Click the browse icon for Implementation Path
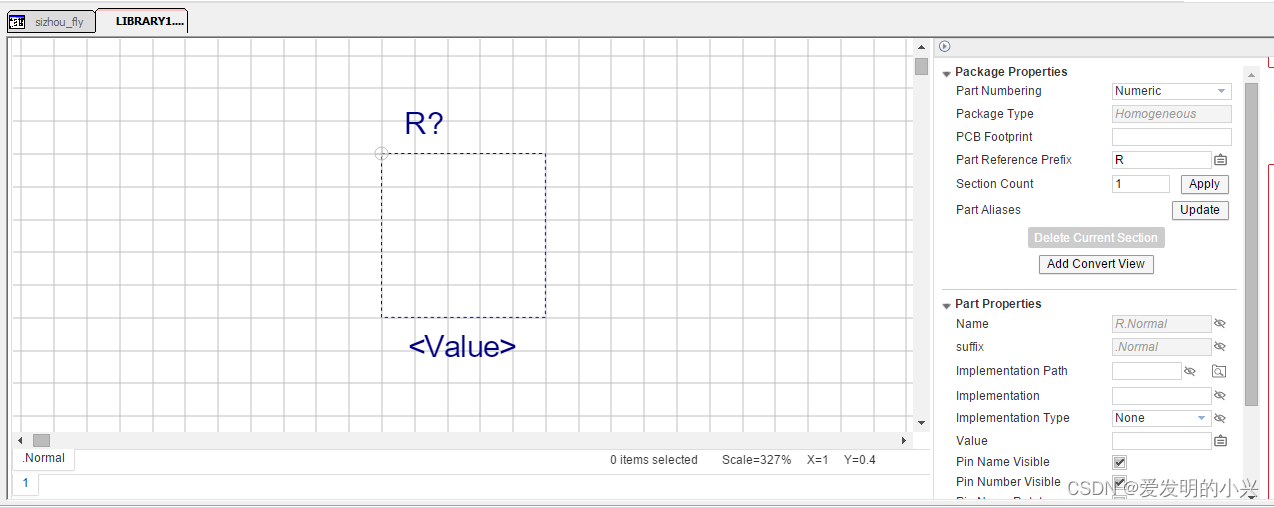Image resolution: width=1274 pixels, height=508 pixels. point(1219,371)
